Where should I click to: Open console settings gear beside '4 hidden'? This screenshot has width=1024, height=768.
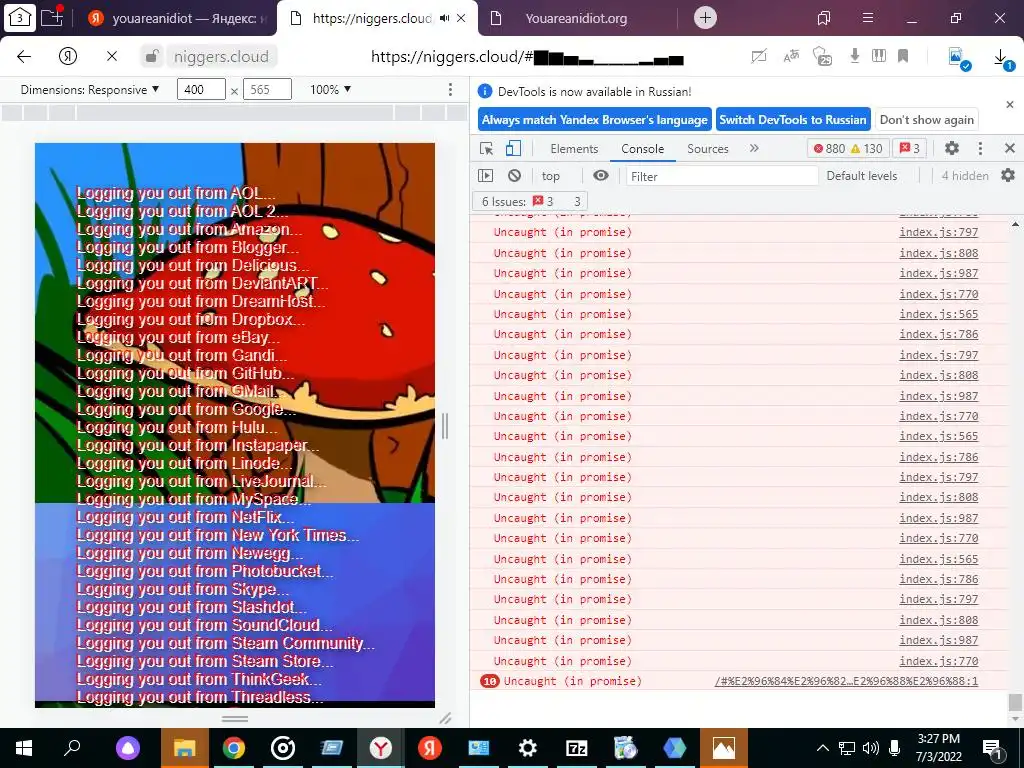[x=1008, y=175]
